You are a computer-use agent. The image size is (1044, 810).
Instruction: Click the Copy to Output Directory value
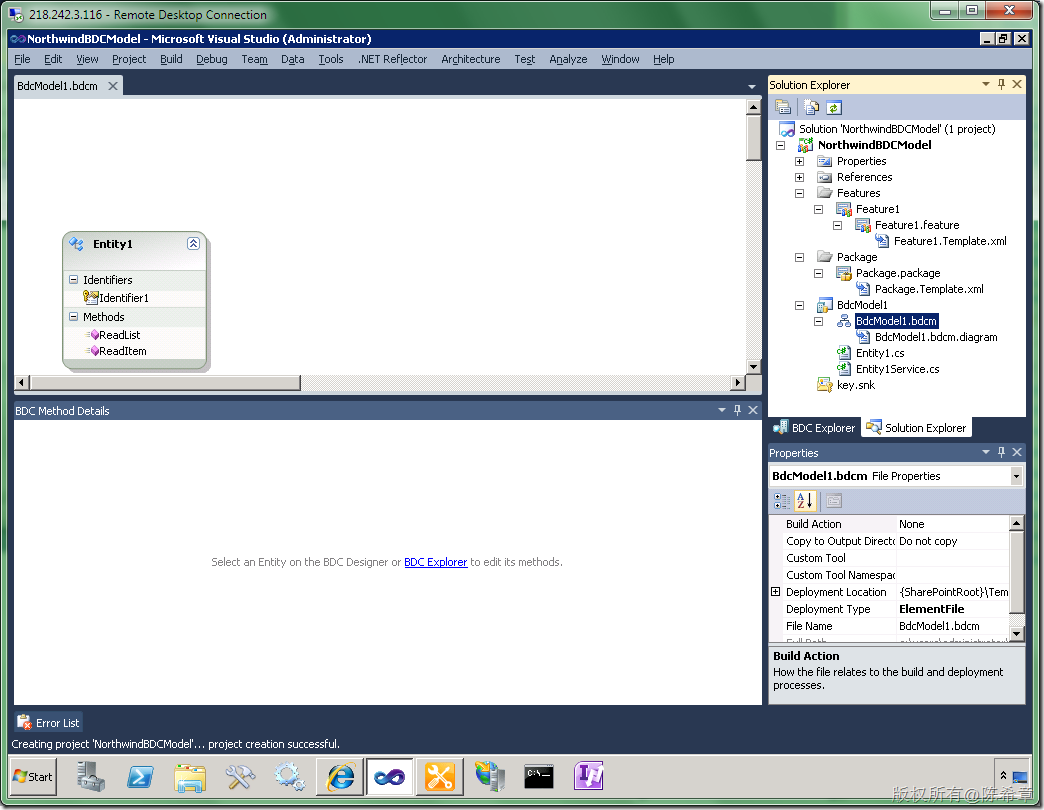pos(952,541)
